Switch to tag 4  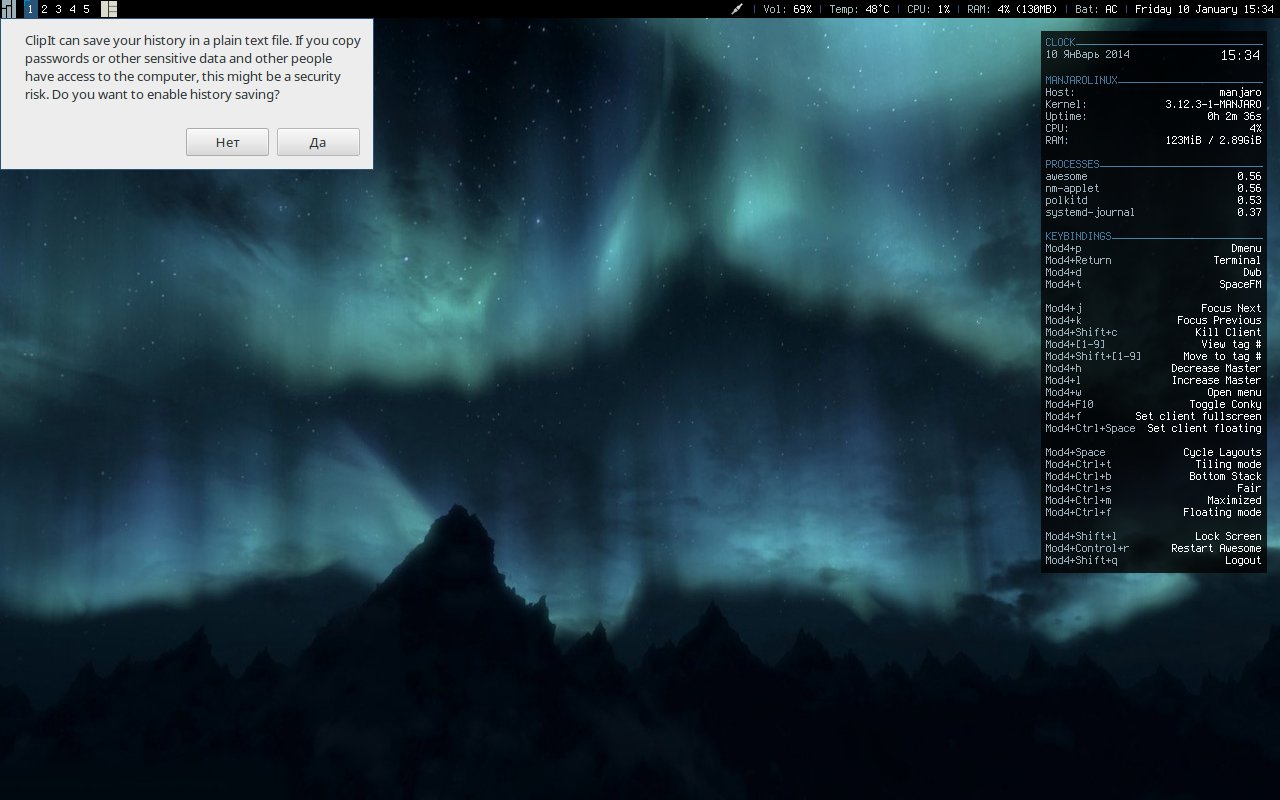72,9
